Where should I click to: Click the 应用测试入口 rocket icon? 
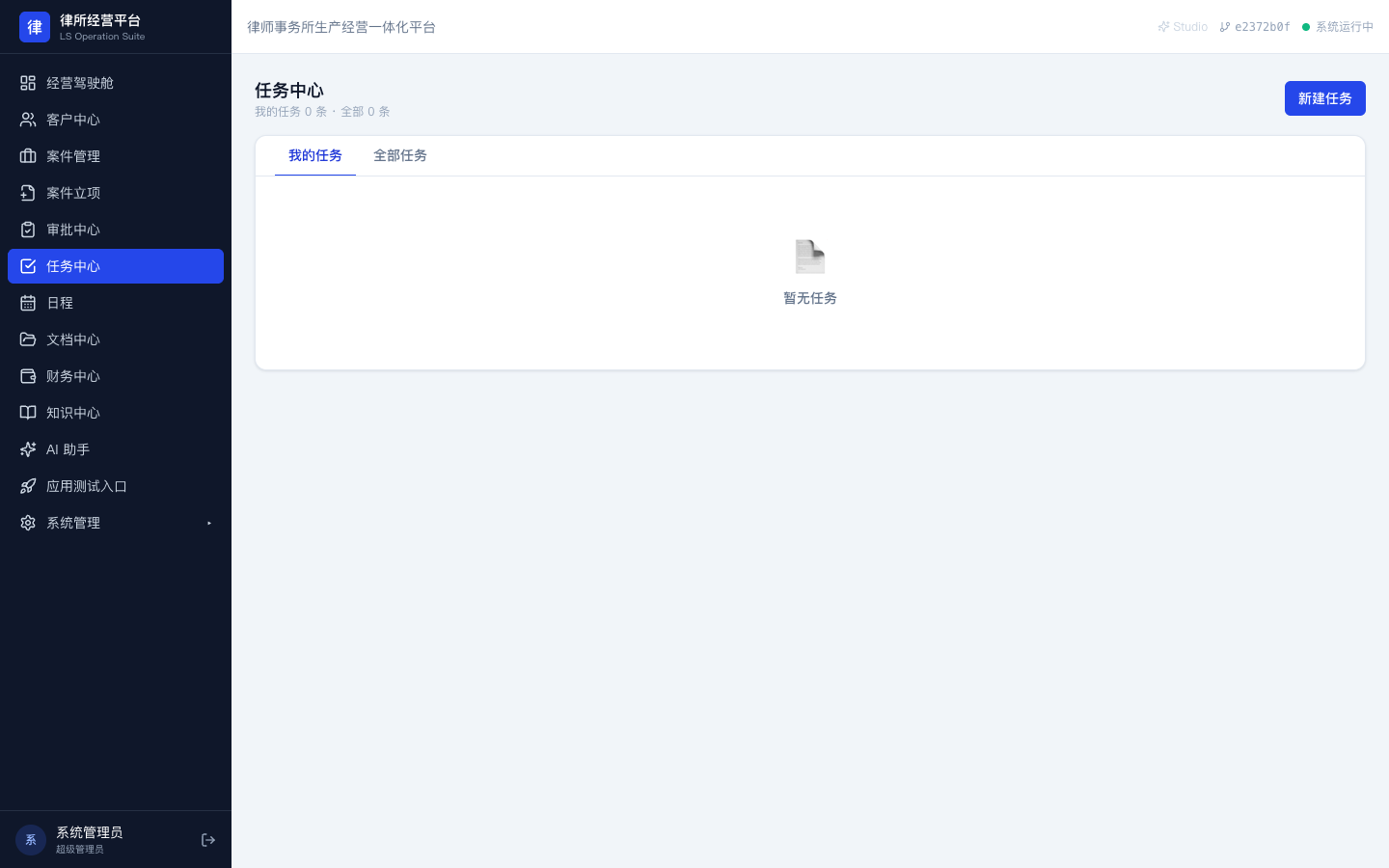28,486
